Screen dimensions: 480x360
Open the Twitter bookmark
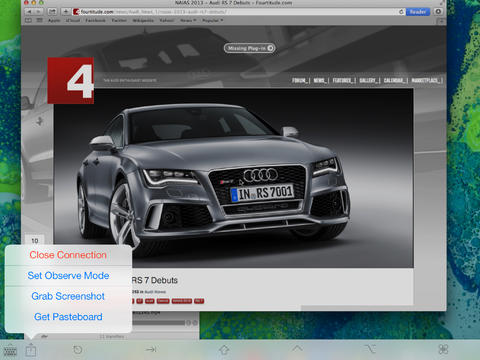[x=119, y=20]
